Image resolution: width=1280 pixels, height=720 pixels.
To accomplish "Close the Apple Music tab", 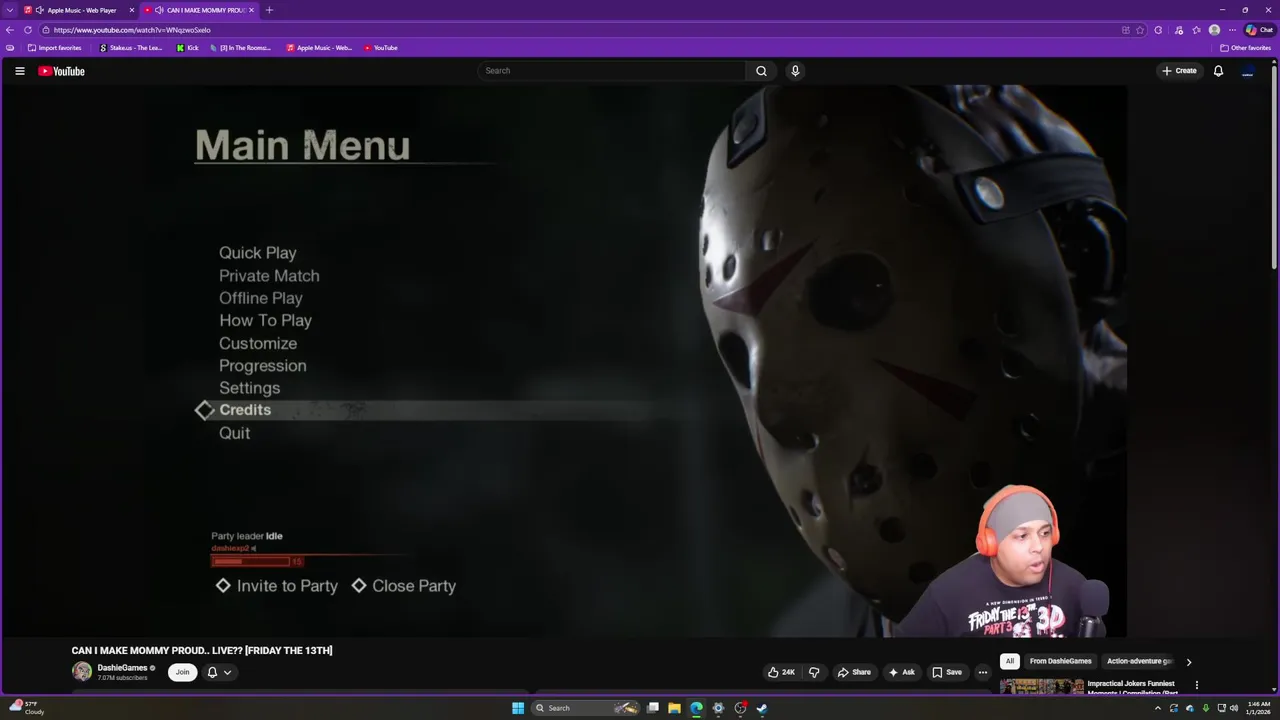I will (131, 10).
